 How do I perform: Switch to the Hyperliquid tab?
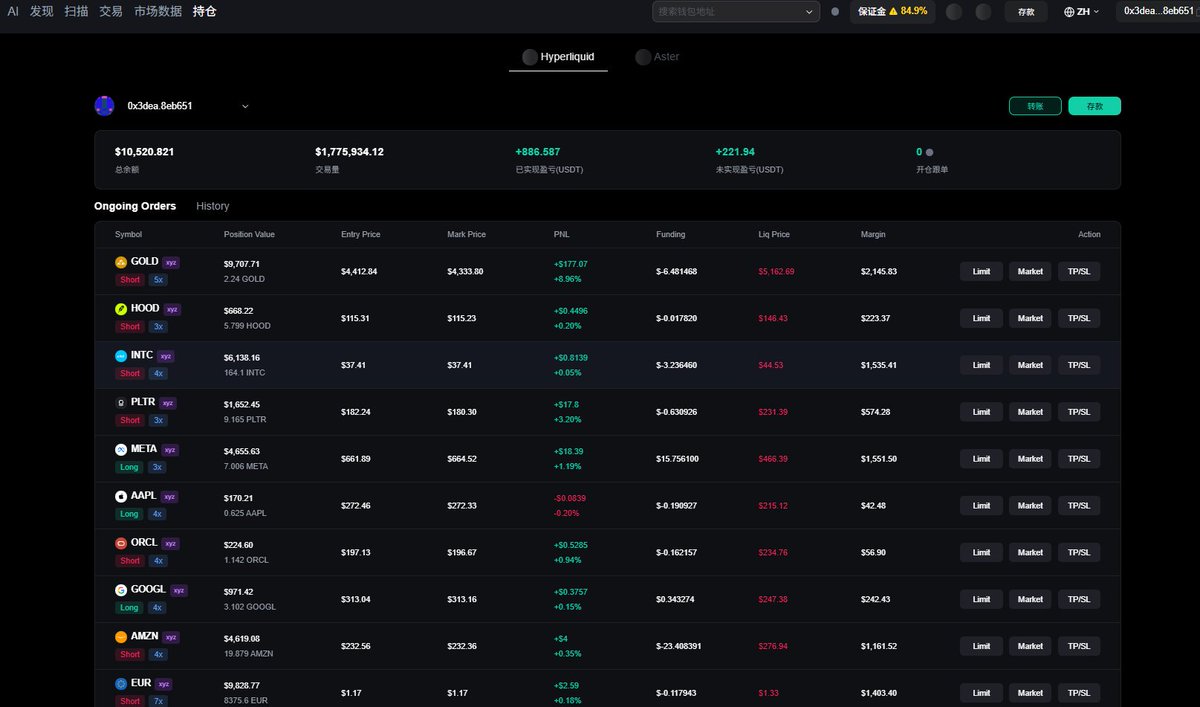pos(558,57)
